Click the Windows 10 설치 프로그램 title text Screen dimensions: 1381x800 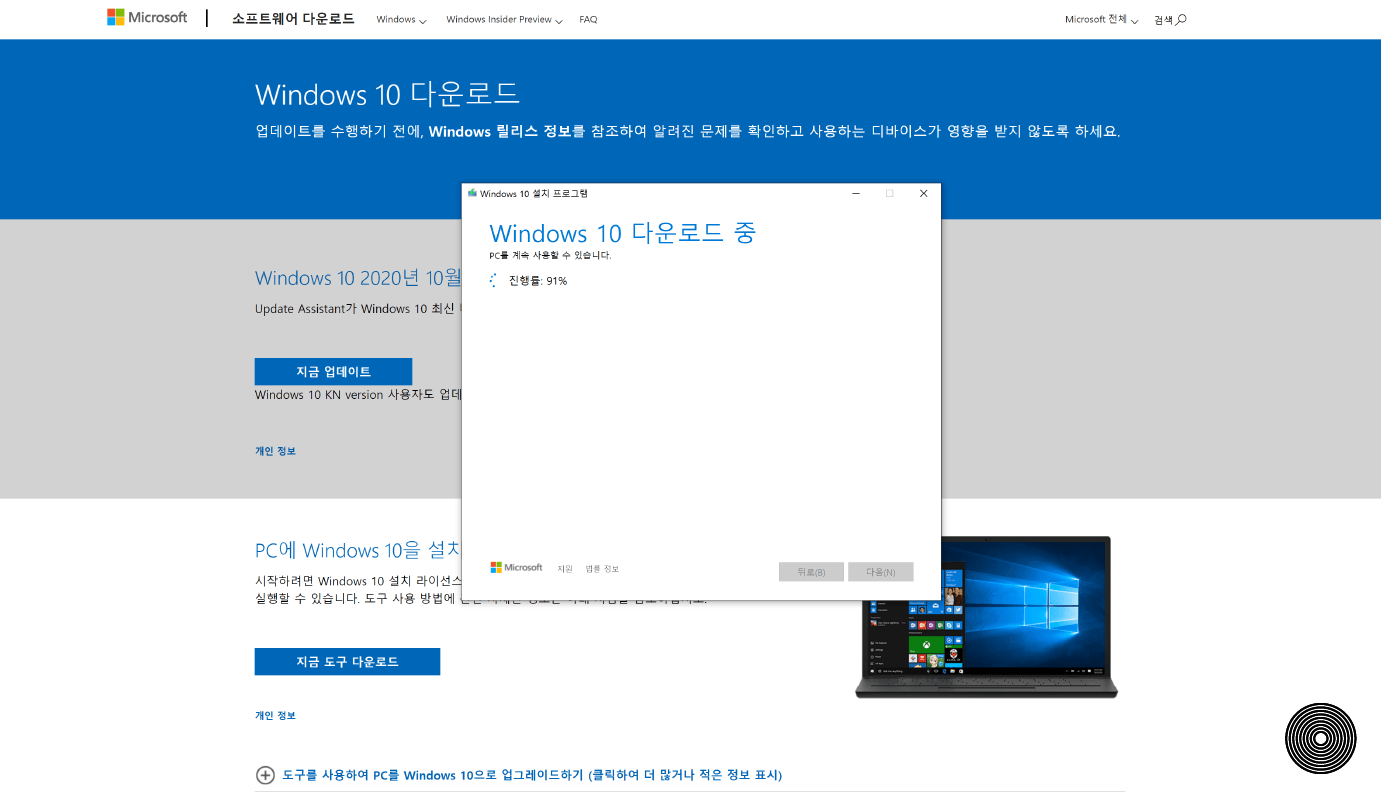point(534,194)
